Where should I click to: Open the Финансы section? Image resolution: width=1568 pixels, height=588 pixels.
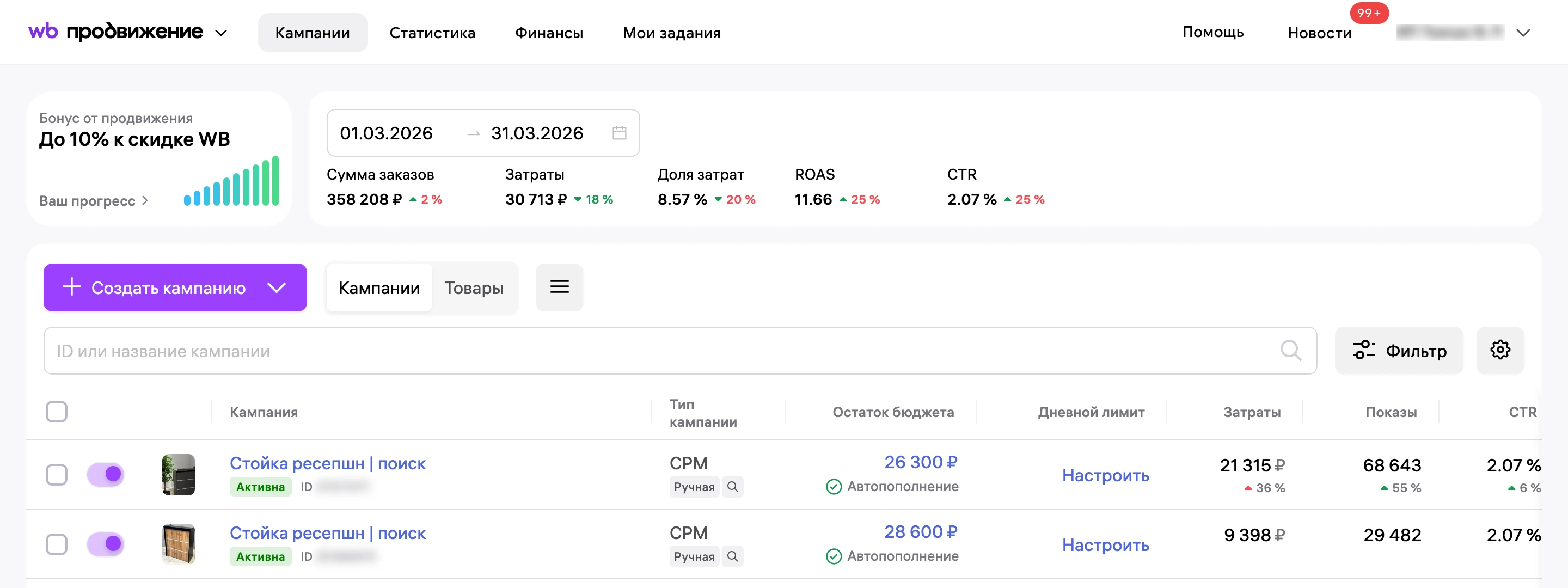point(548,33)
